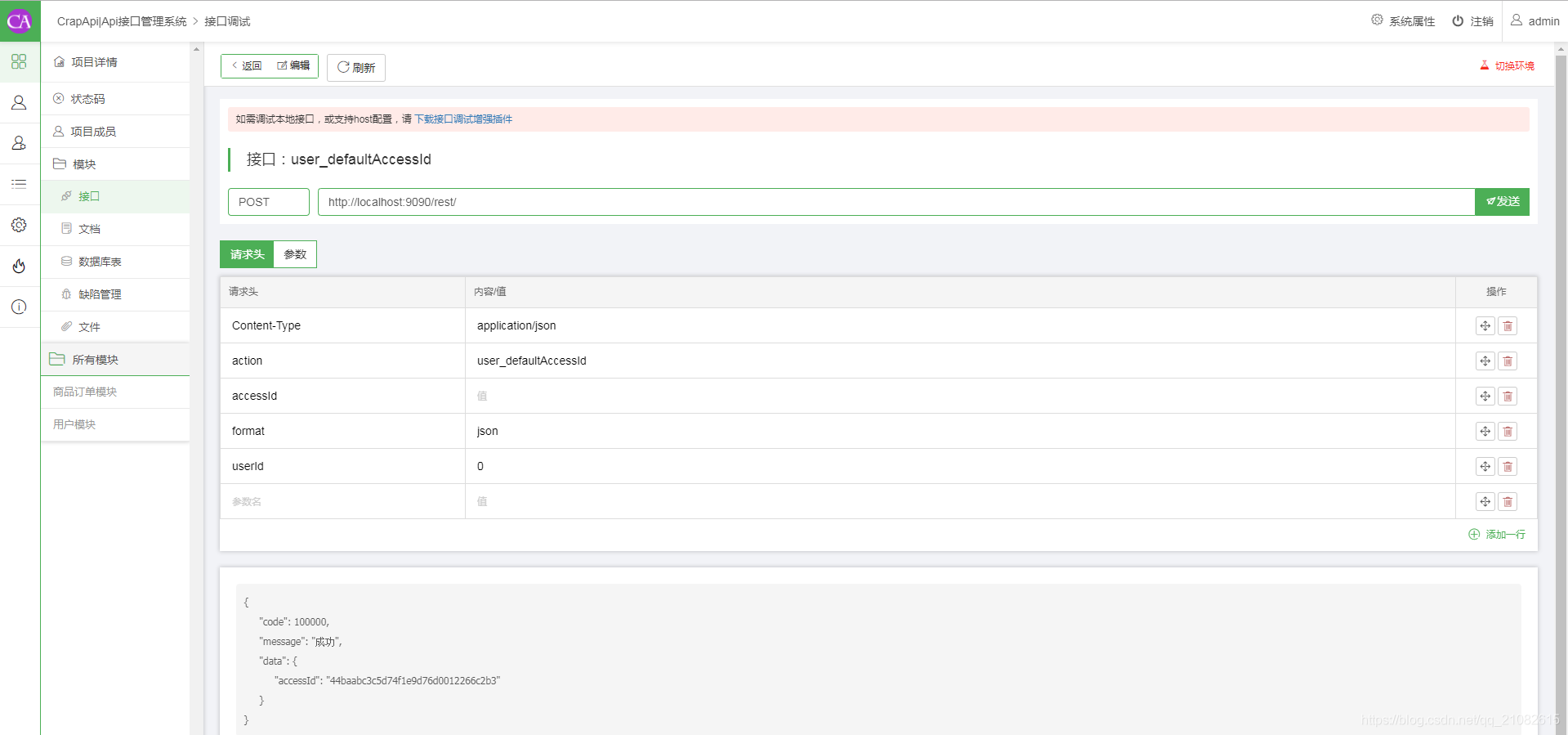Click the accessId value input field
This screenshot has height=735, width=1568.
click(x=960, y=396)
